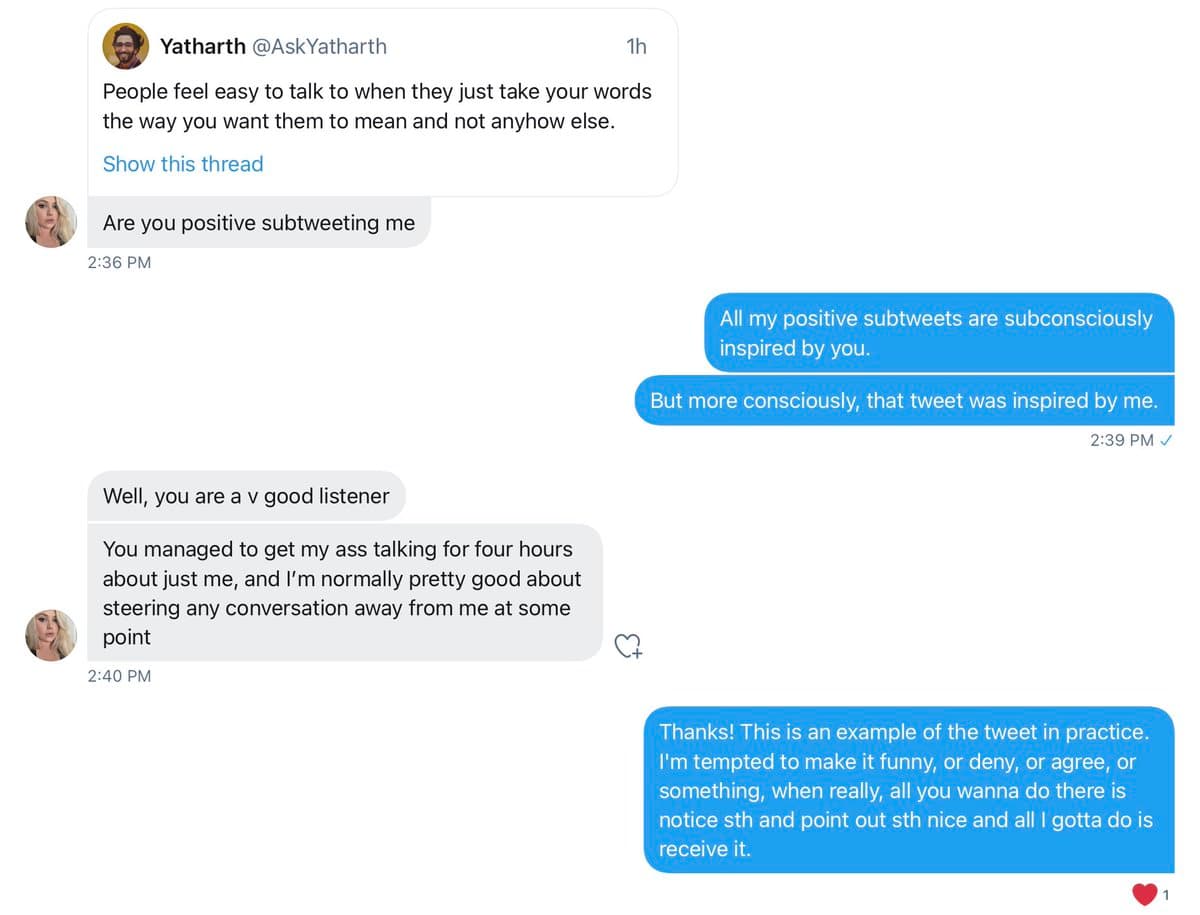Click the 2:36 PM timestamp

(120, 263)
